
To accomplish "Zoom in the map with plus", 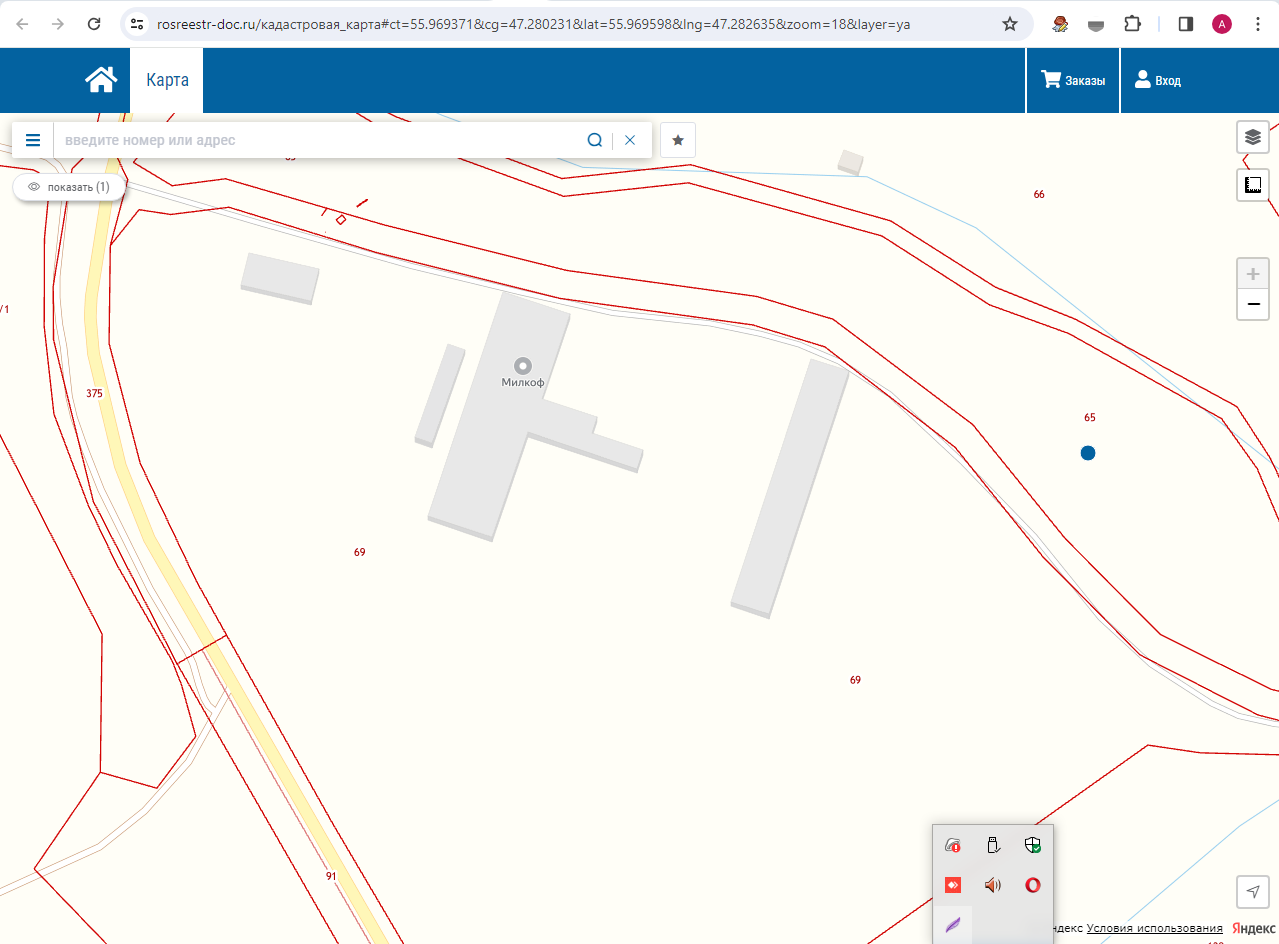I will (1252, 274).
